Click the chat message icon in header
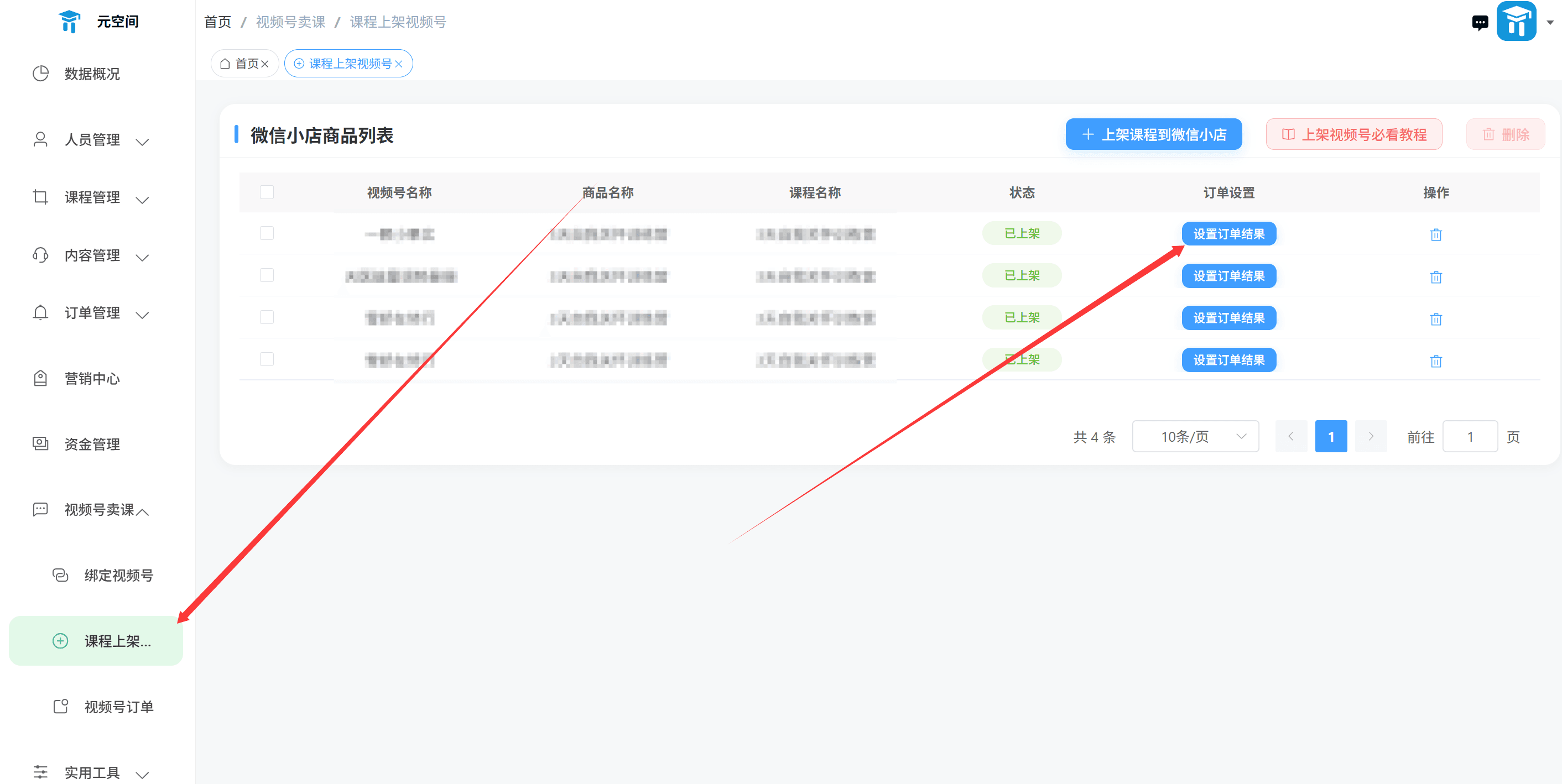Screen dimensions: 1562x784 point(1479,23)
